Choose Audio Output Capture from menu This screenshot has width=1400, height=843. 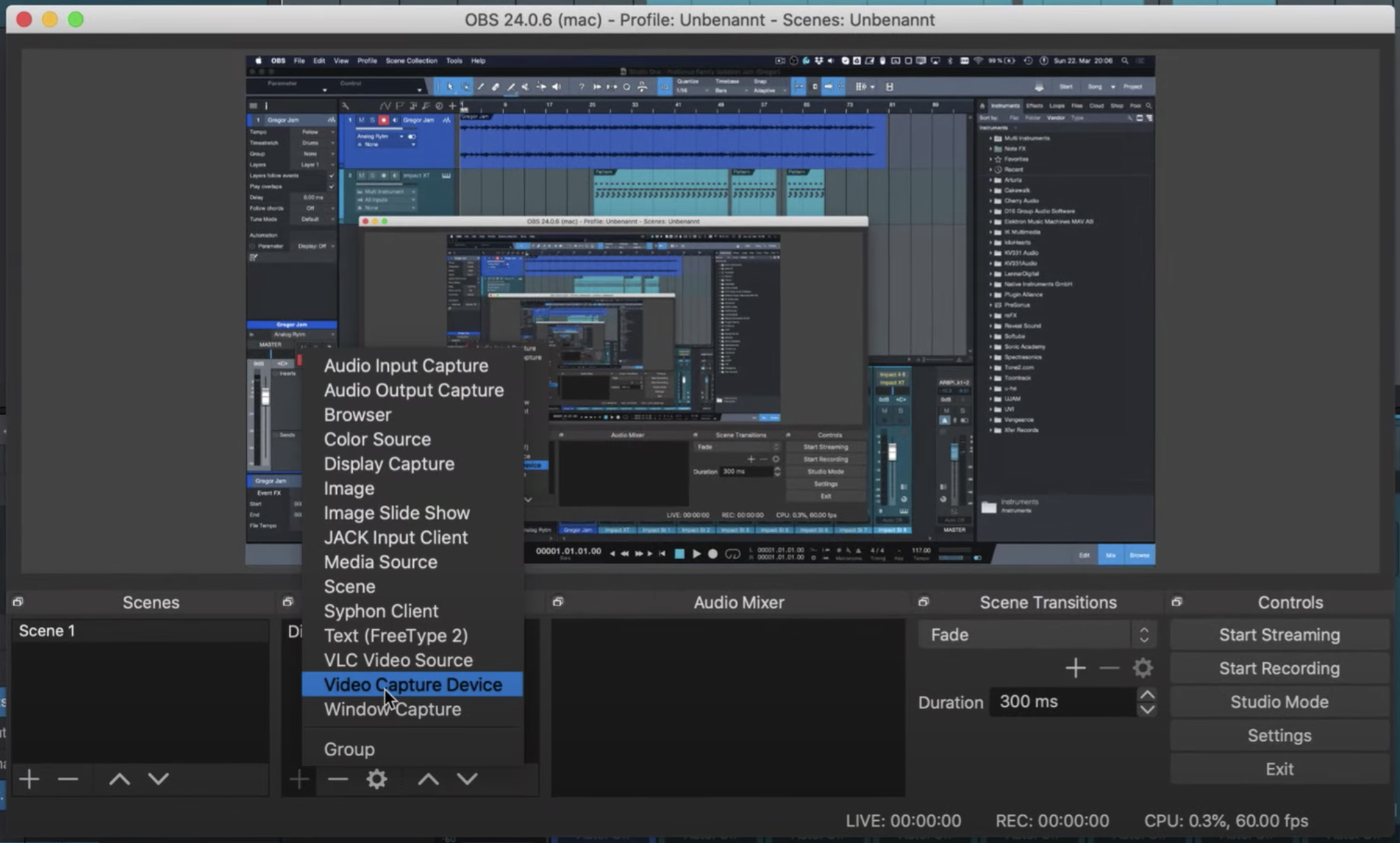(x=412, y=390)
